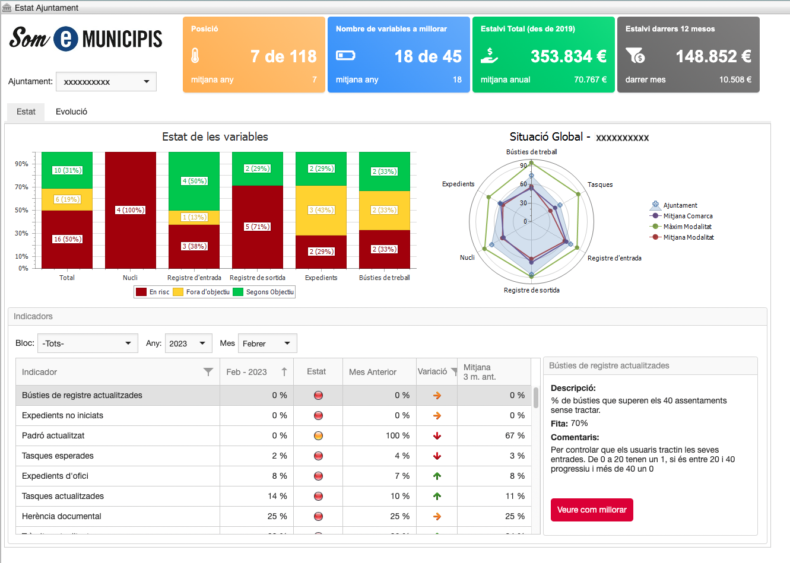The width and height of the screenshot is (790, 563).
Task: Click red status dot for Herència documental
Action: pyautogui.click(x=318, y=517)
